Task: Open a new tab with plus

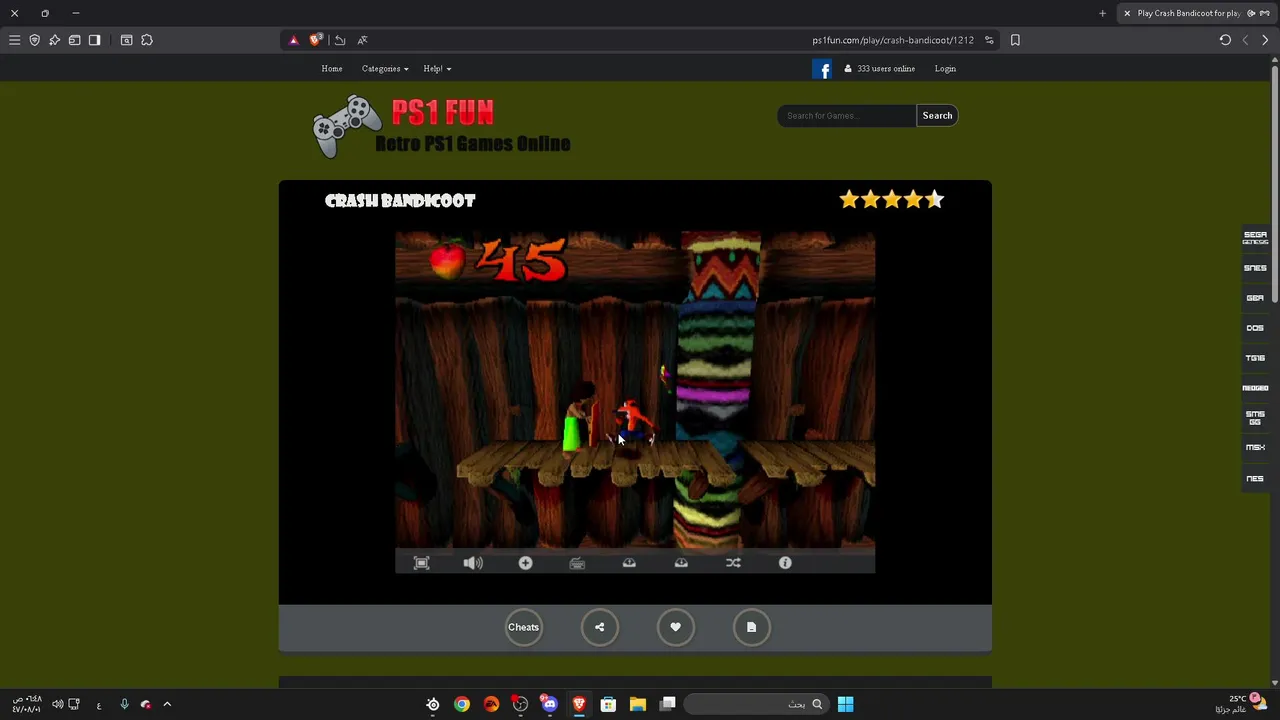Action: (x=1102, y=13)
